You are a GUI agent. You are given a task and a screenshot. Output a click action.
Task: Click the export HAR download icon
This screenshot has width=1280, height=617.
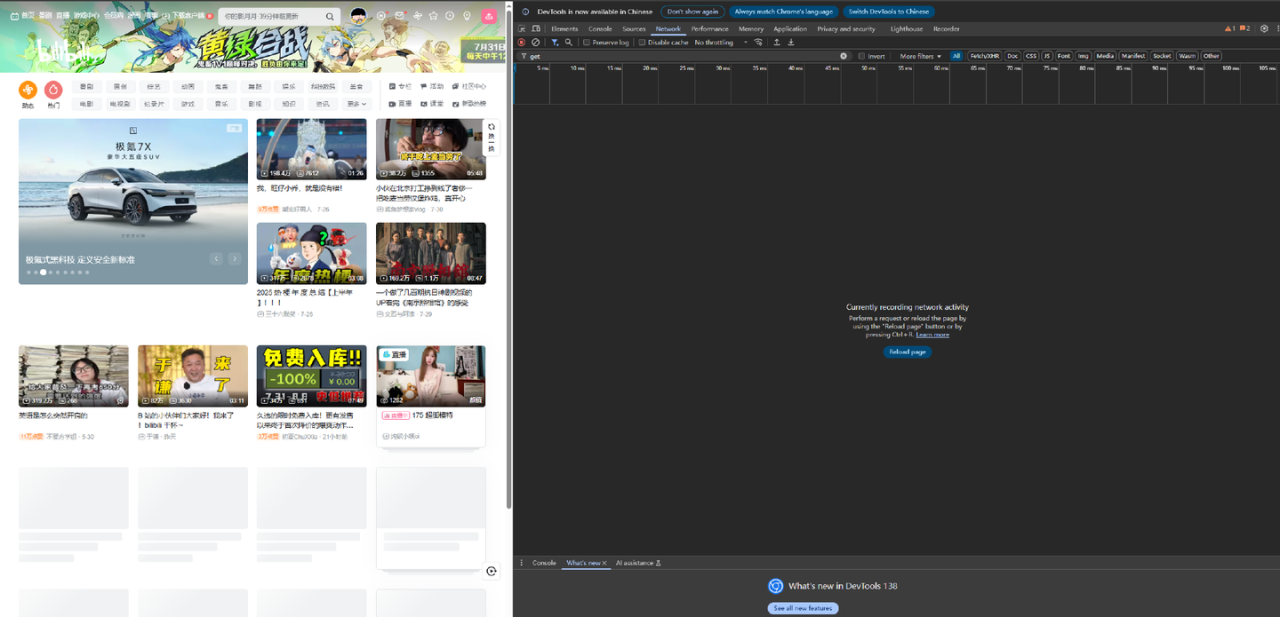point(791,42)
